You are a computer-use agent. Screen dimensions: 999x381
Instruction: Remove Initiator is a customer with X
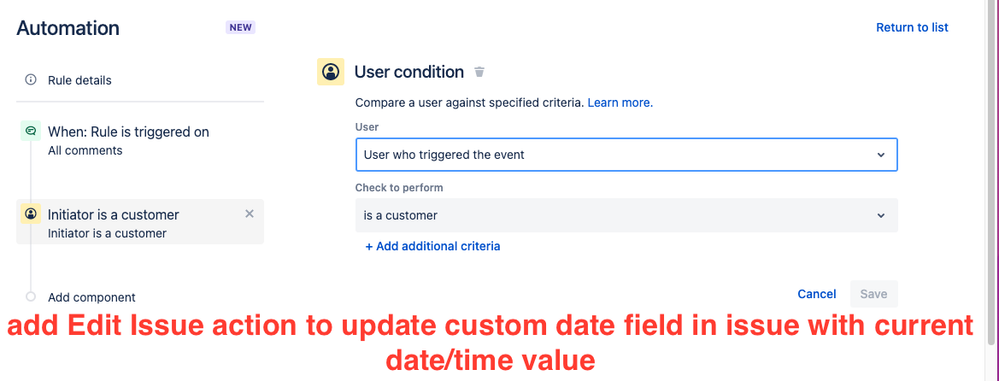(x=250, y=214)
